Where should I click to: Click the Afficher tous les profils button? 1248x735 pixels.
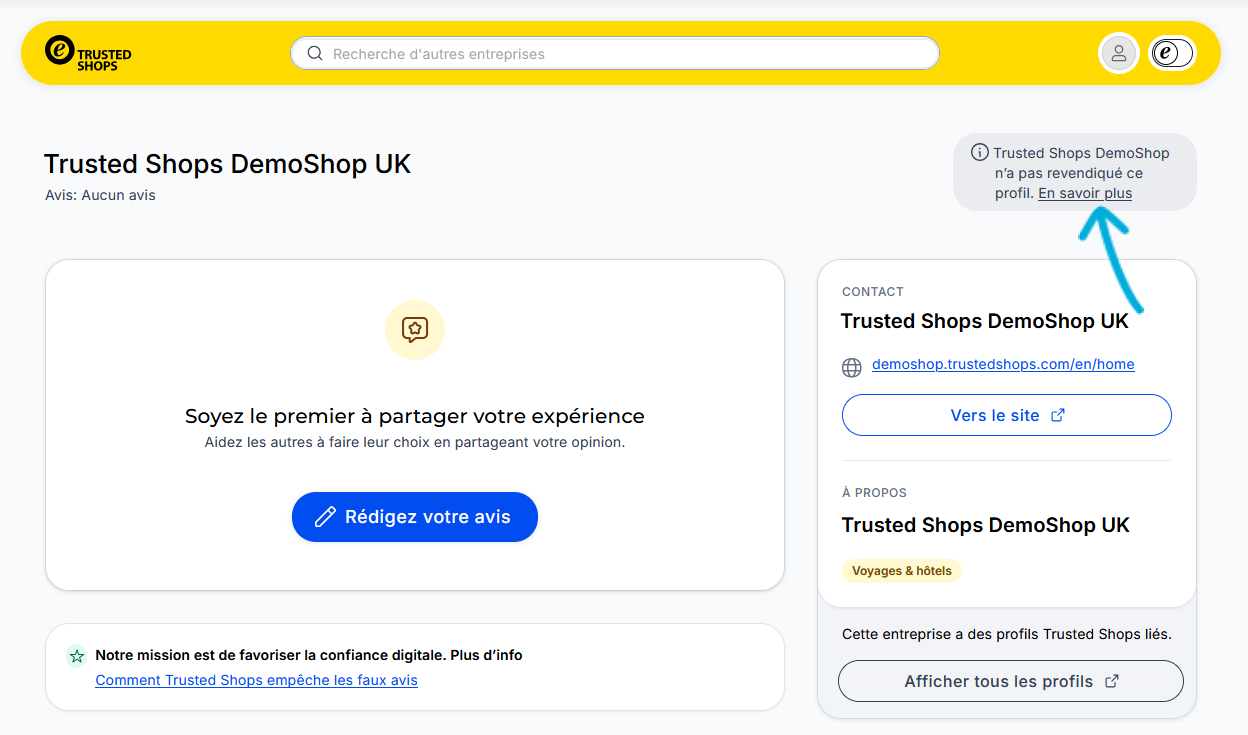(1011, 681)
